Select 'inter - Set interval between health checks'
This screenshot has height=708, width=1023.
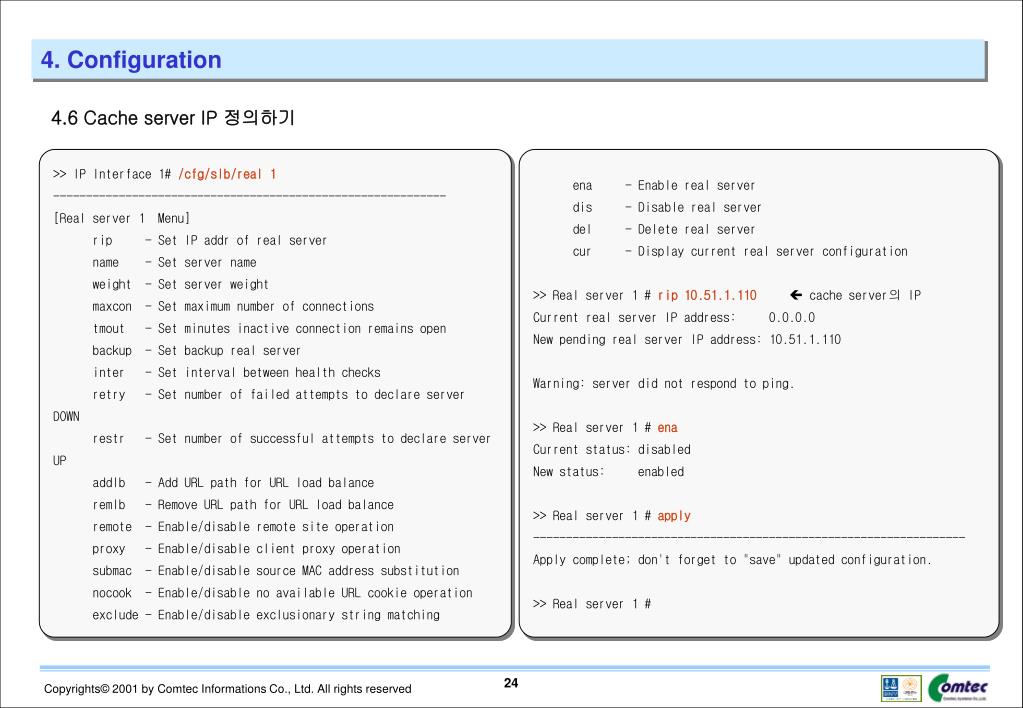[x=236, y=373]
